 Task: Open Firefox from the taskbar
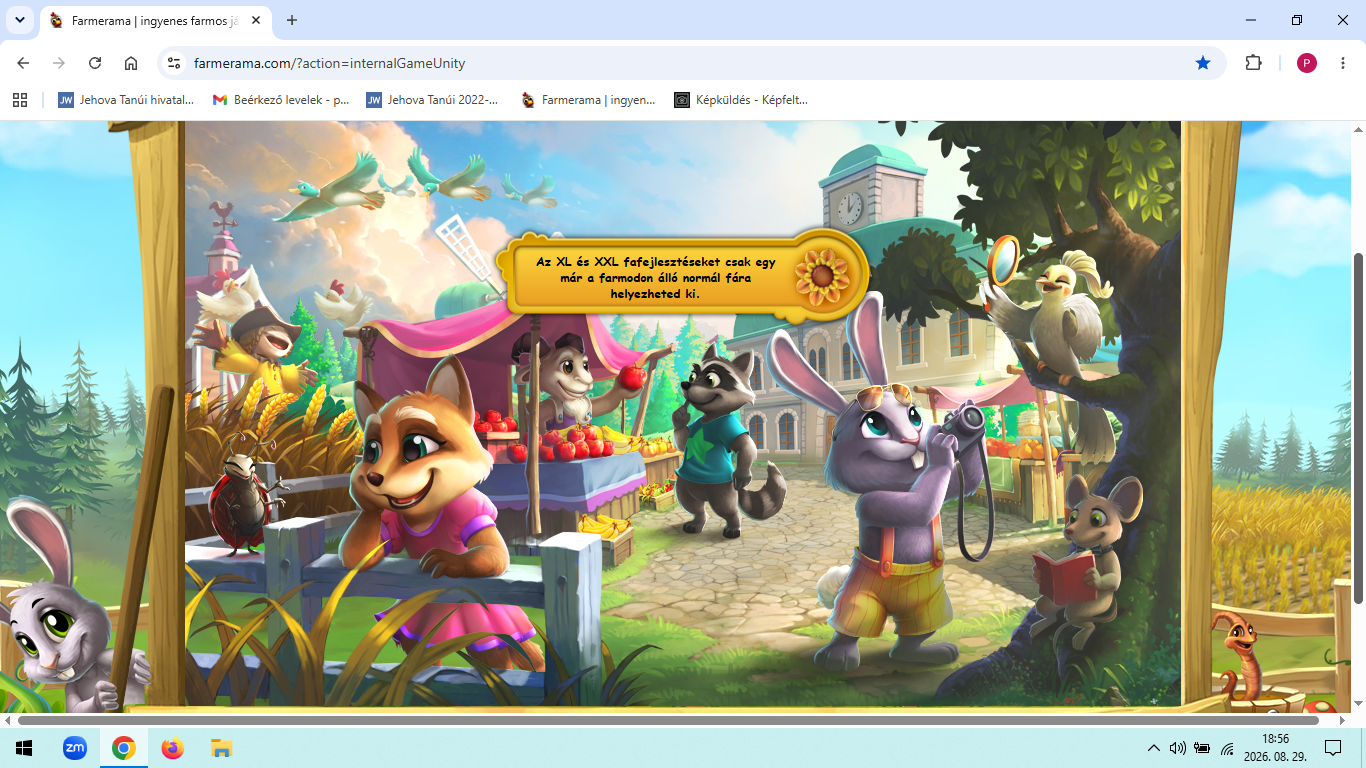[173, 748]
